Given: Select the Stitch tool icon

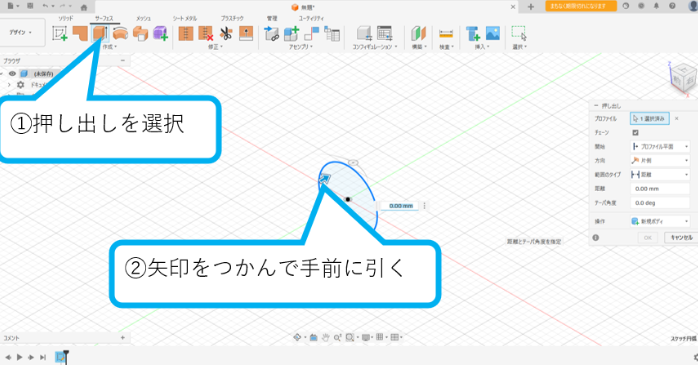Looking at the screenshot, I should tap(186, 34).
